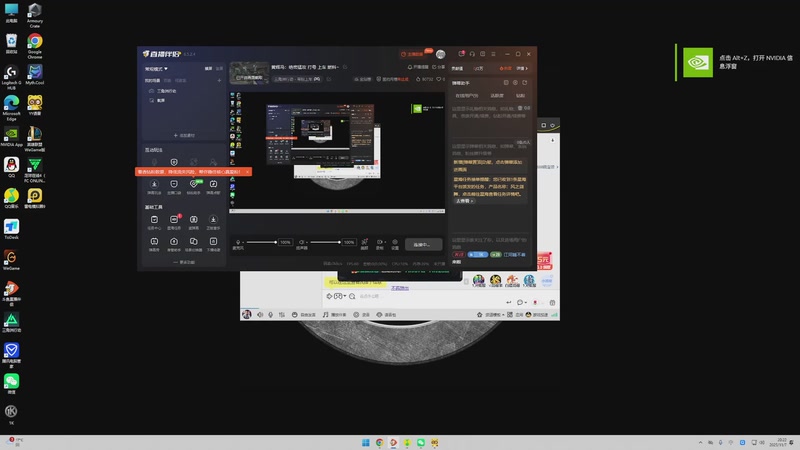Open the headset customer-service icon in the title bar
This screenshot has width=800, height=450.
(x=472, y=54)
